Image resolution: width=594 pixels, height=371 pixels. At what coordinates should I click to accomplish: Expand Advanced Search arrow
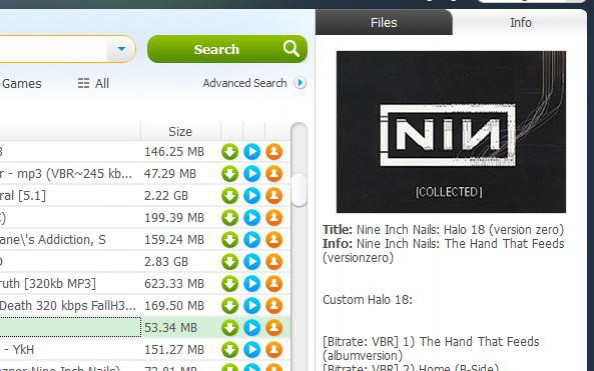300,83
